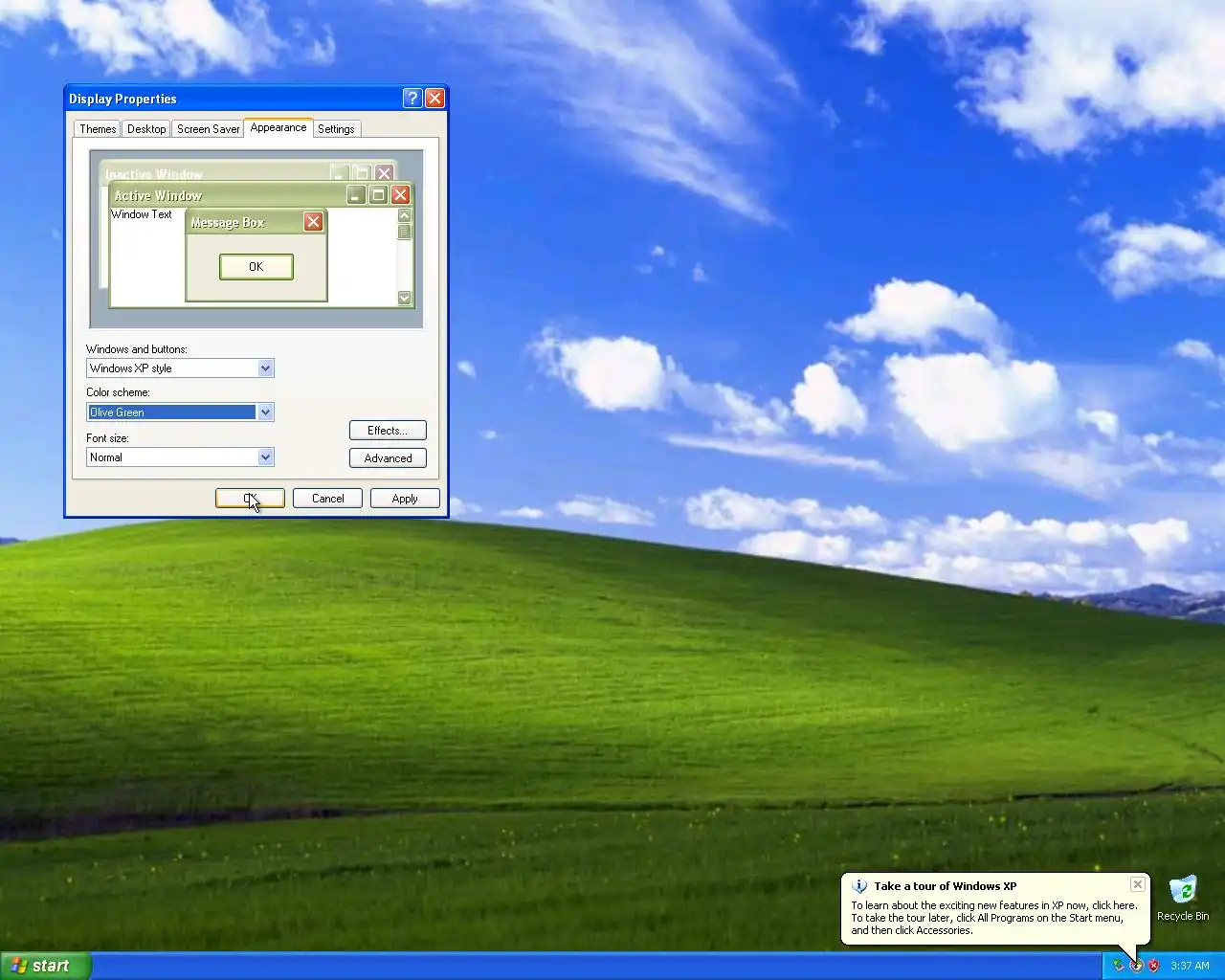Click preview scrollbar up arrow
1225x980 pixels.
(x=404, y=215)
